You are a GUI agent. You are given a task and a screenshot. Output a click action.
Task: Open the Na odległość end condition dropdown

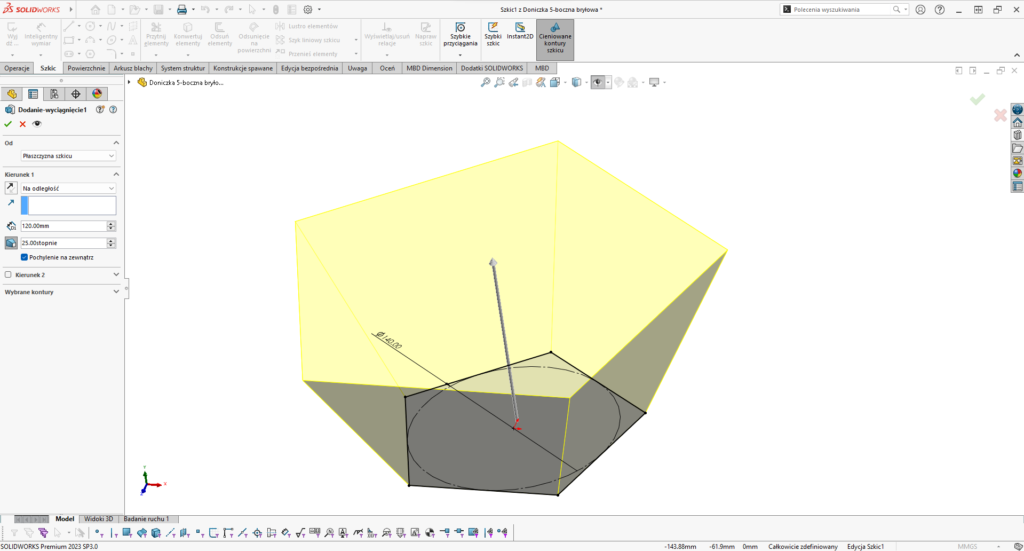tap(68, 188)
